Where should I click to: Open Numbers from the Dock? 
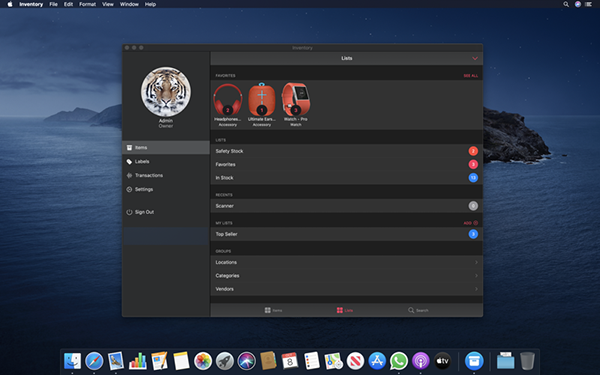pyautogui.click(x=138, y=361)
